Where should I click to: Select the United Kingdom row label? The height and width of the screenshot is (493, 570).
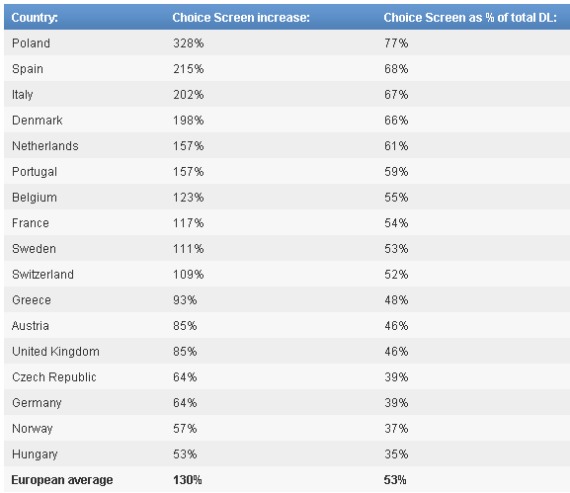tap(56, 352)
